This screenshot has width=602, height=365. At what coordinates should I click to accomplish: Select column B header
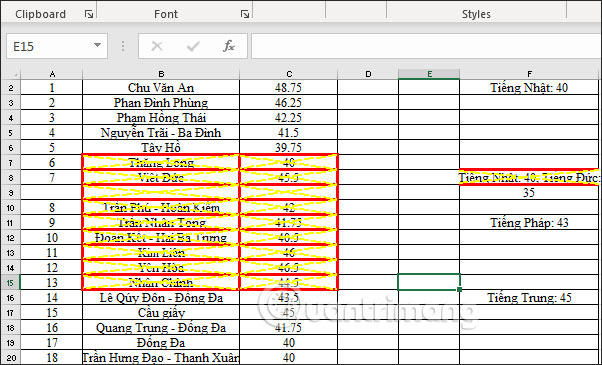tap(161, 74)
